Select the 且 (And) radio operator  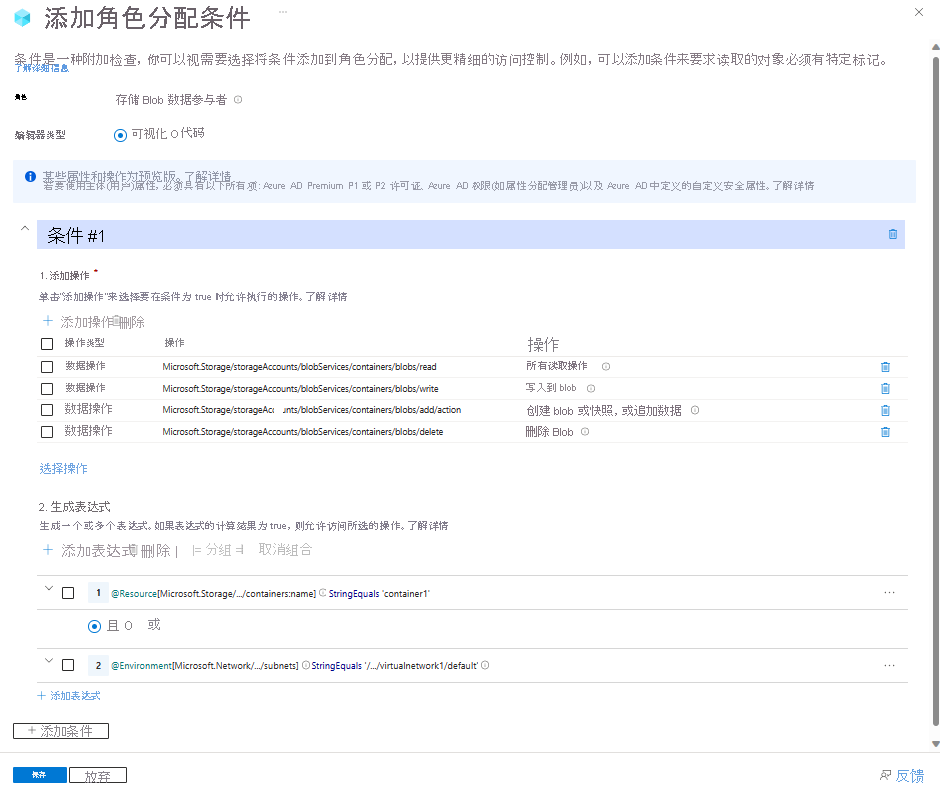pyautogui.click(x=95, y=626)
